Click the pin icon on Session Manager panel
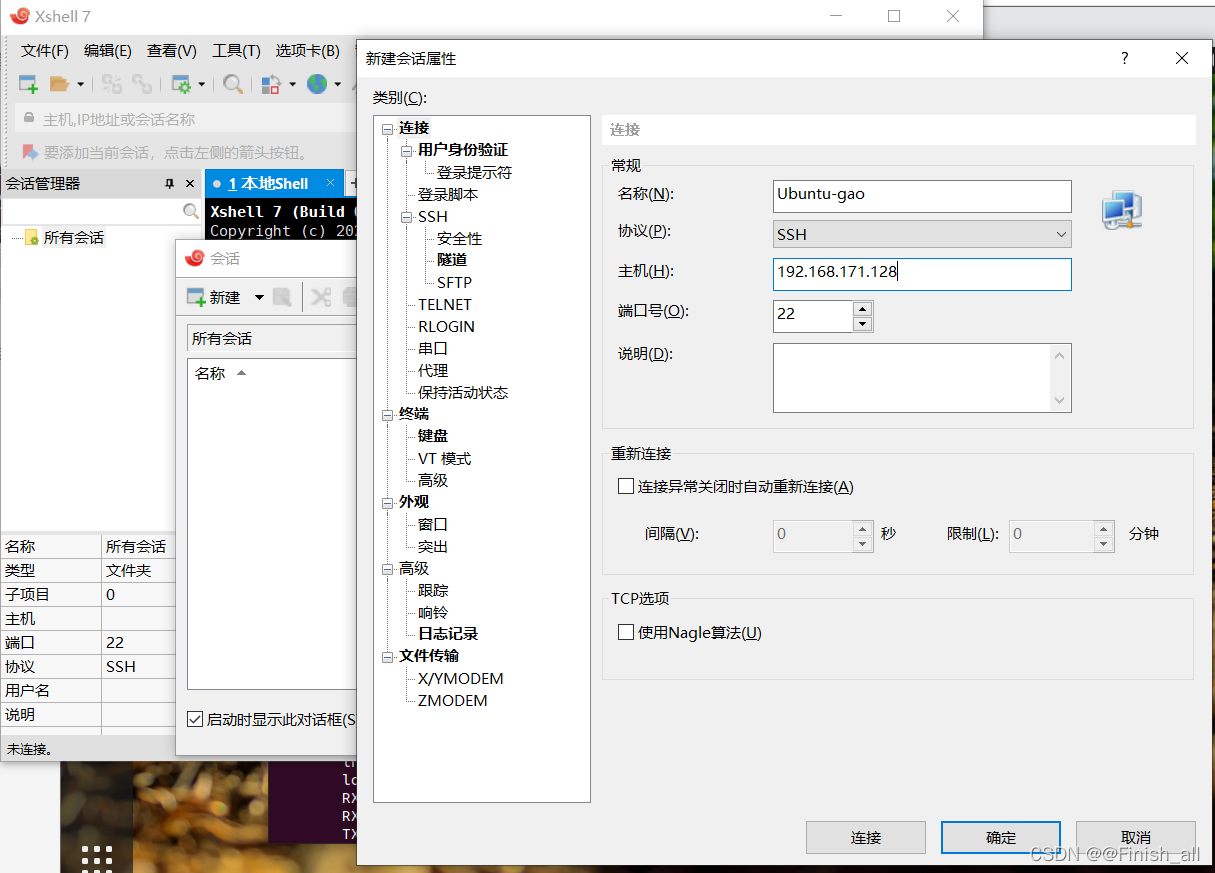1215x873 pixels. 169,184
